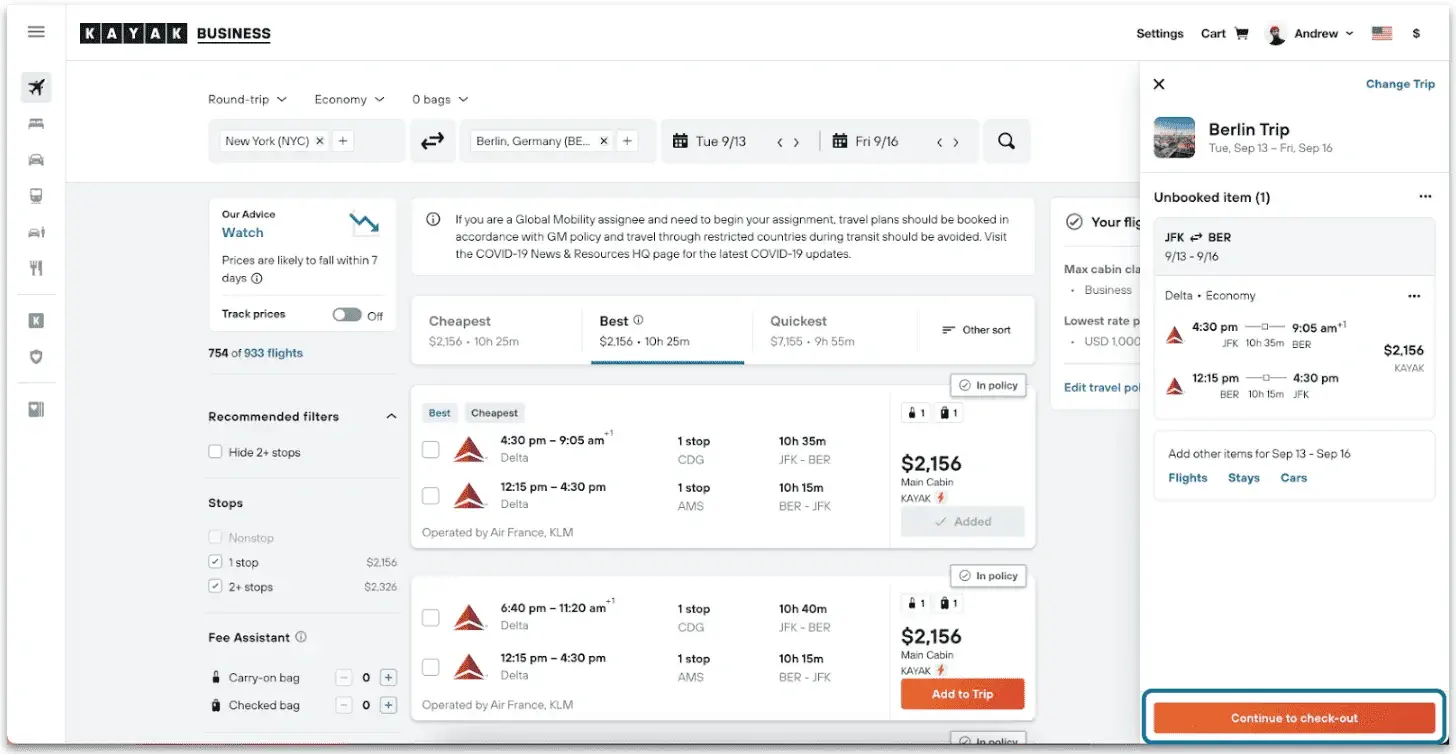Image resolution: width=1456 pixels, height=754 pixels.
Task: Open Unbooked item more-options dots
Action: (x=1425, y=197)
